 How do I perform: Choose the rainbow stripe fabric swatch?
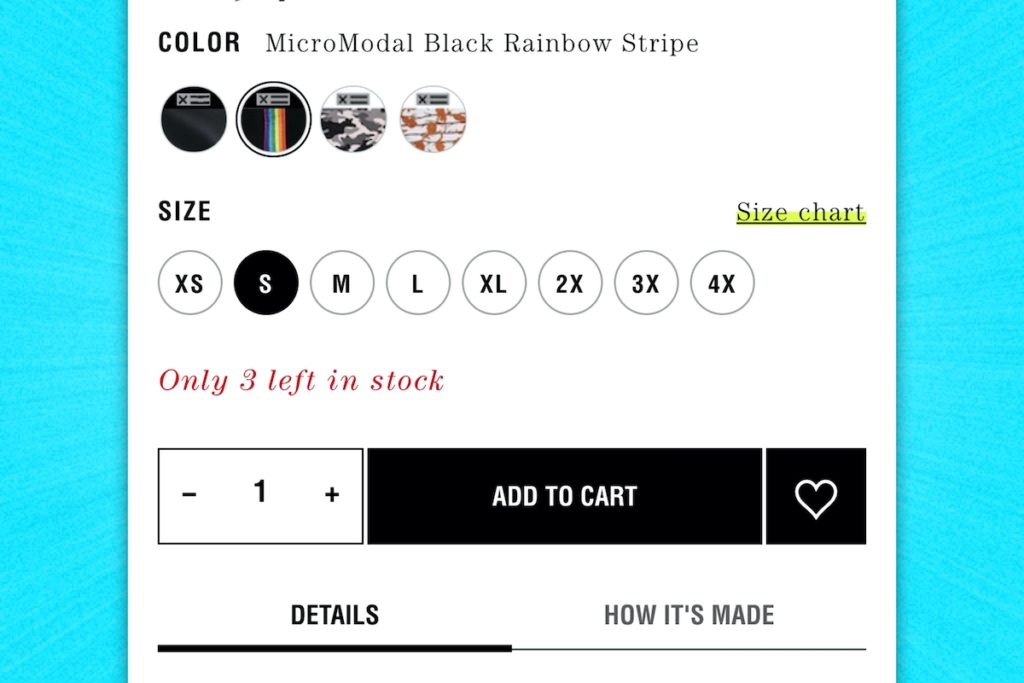click(273, 118)
